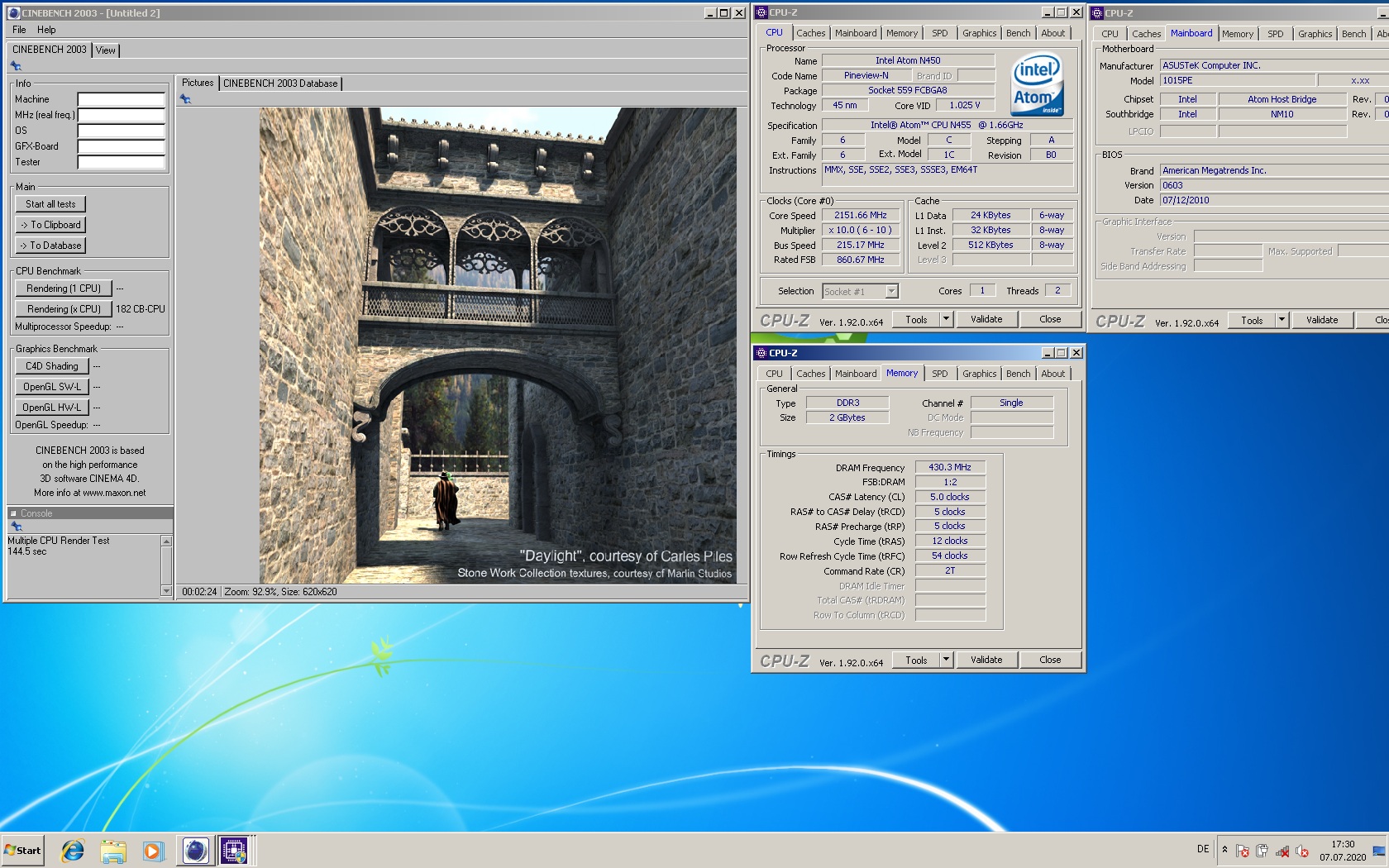Viewport: 1389px width, 868px height.
Task: Click the DE language indicator in taskbar
Action: click(1203, 849)
